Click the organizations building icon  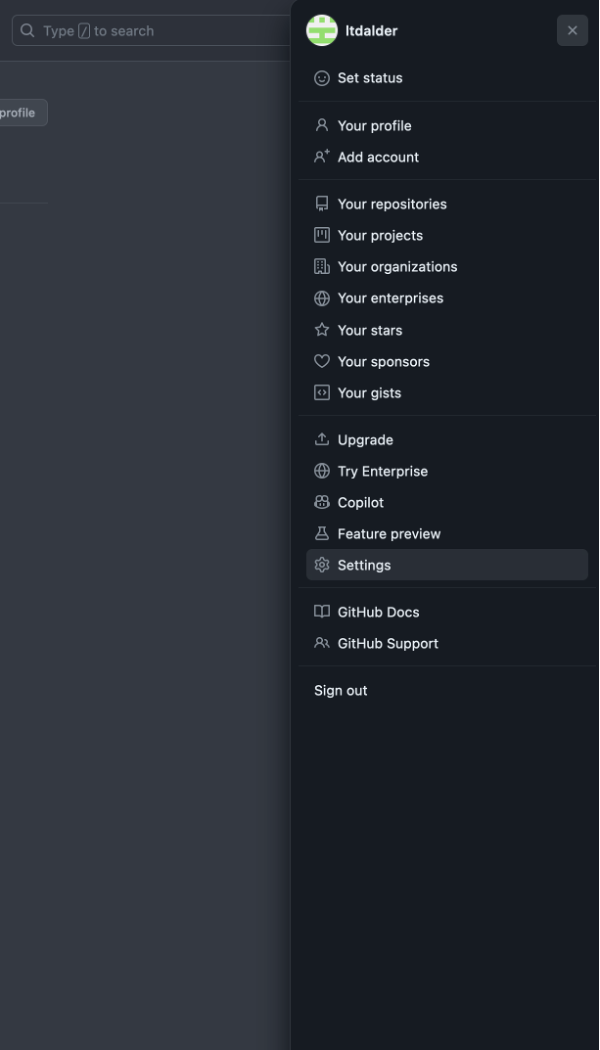click(x=320, y=266)
